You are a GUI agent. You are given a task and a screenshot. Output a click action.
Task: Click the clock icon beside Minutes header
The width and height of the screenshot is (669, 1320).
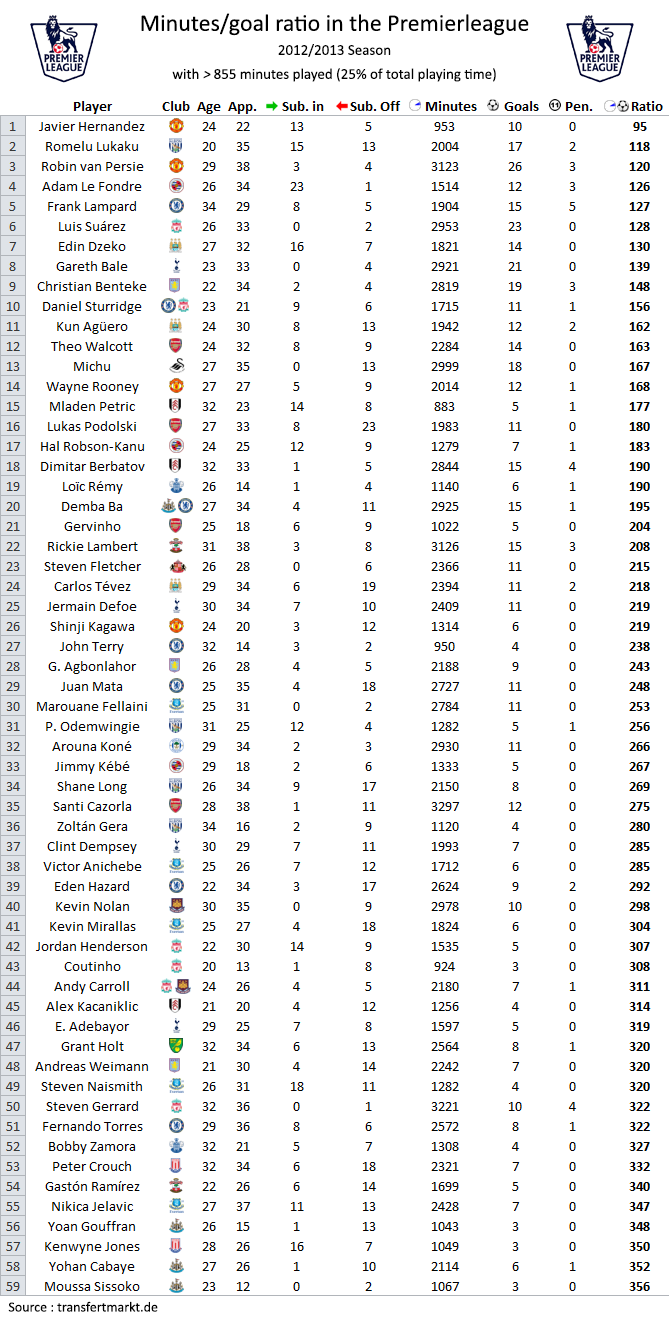[x=415, y=106]
